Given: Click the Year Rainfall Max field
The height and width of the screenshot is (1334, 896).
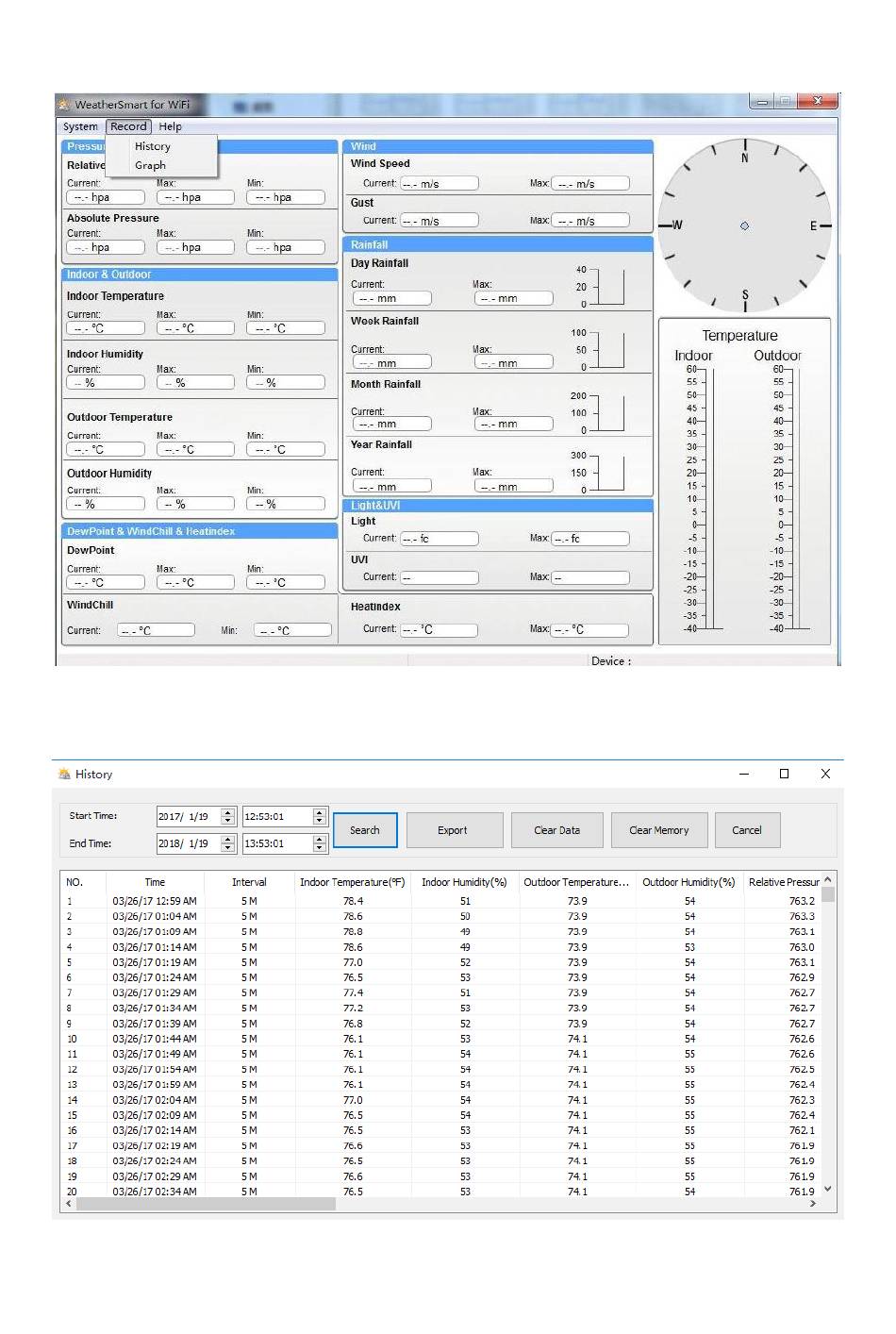Looking at the screenshot, I should pos(514,487).
